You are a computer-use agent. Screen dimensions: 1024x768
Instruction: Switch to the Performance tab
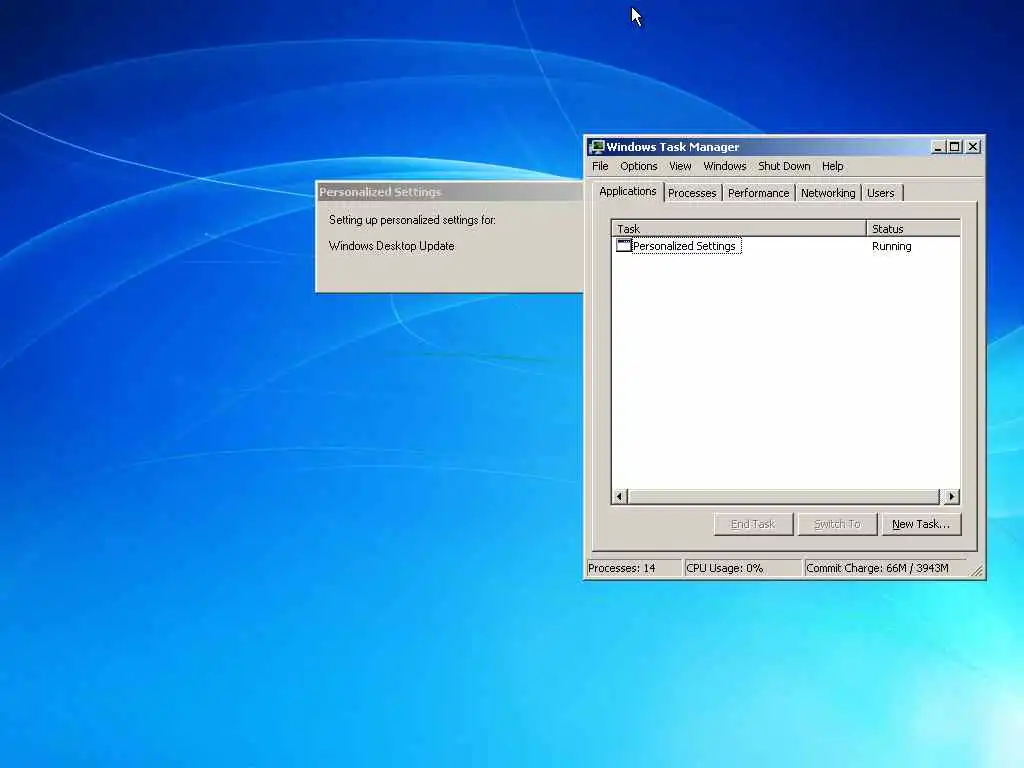pos(758,193)
